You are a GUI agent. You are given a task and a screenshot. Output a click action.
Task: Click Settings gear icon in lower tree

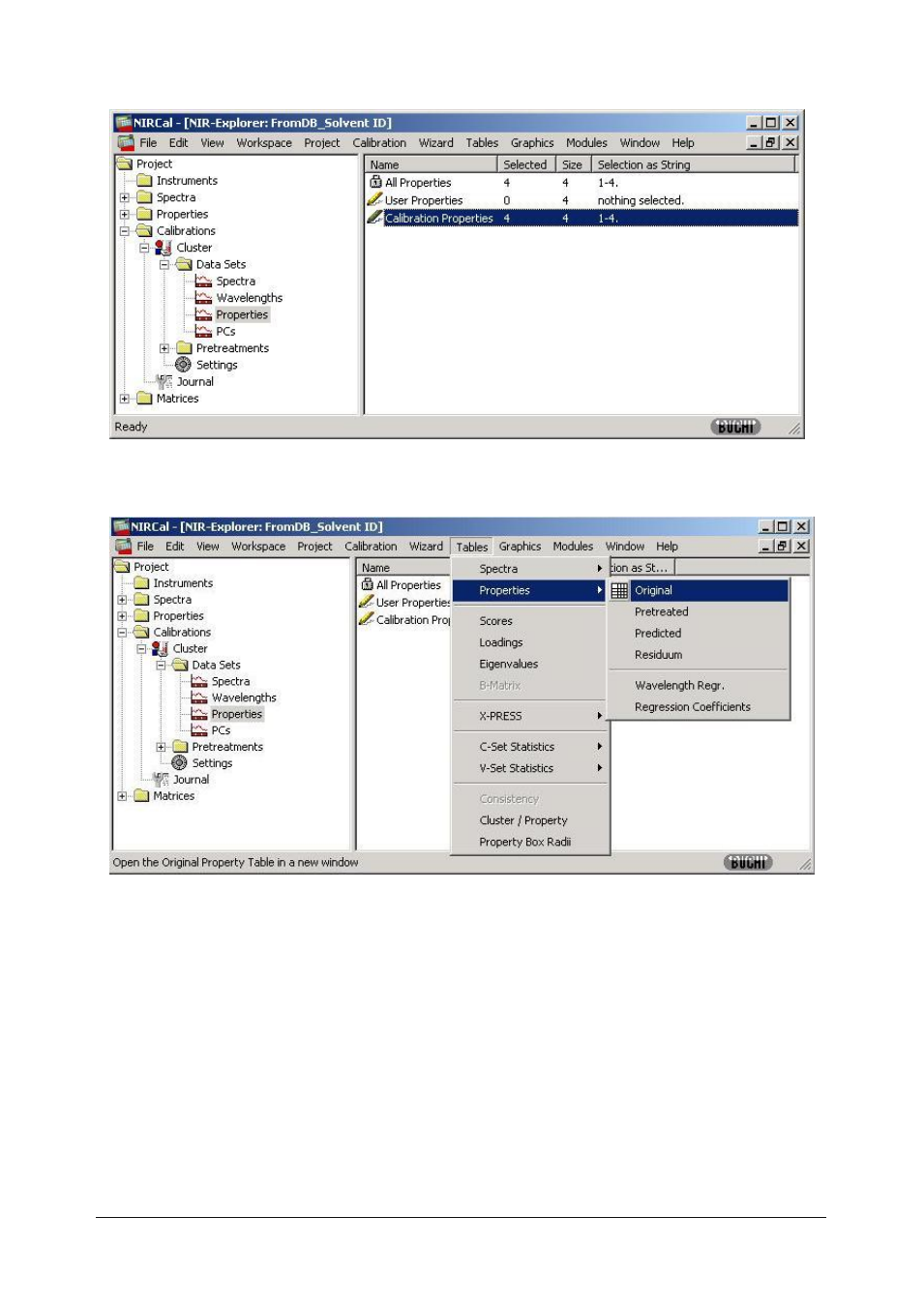(x=179, y=763)
